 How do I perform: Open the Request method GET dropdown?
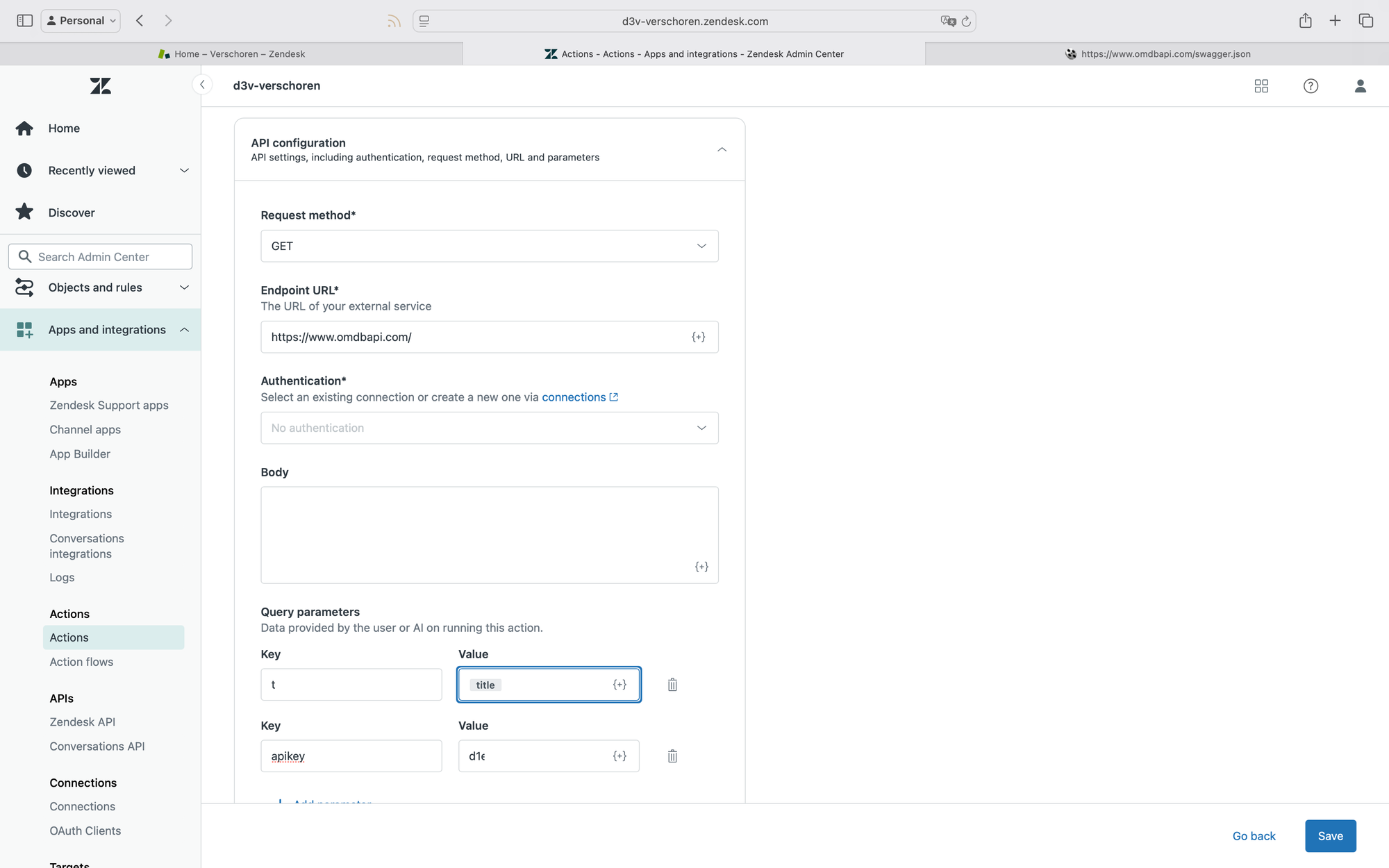pos(489,246)
